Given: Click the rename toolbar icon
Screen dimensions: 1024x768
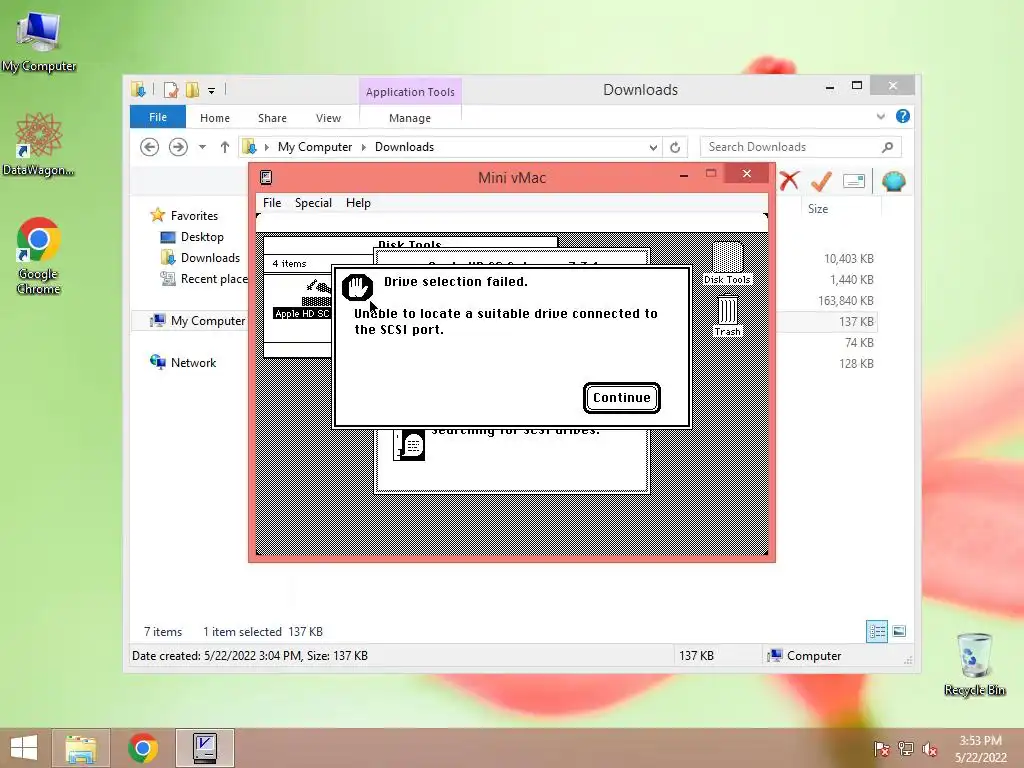Looking at the screenshot, I should pos(854,181).
